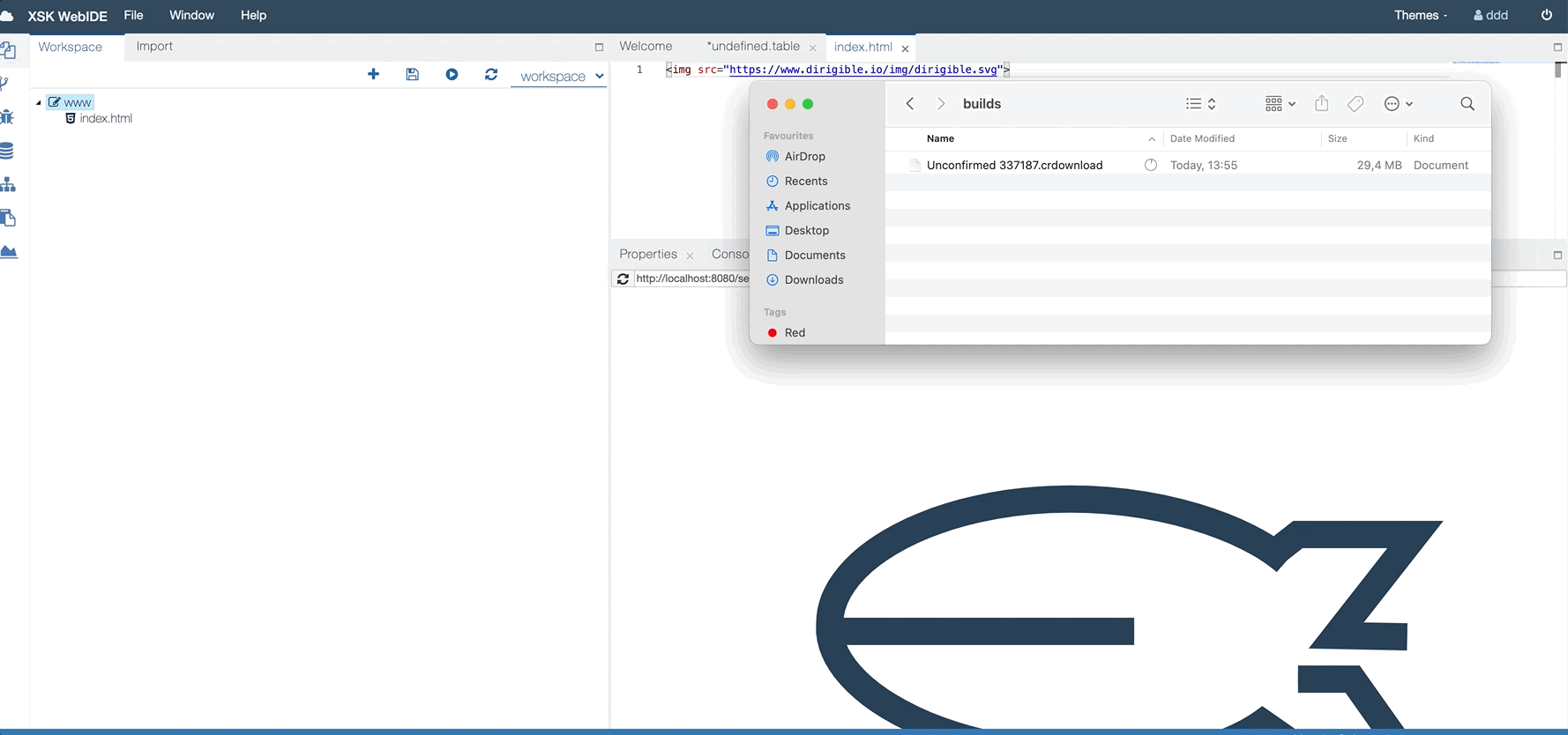Click the plus icon to create new project
The height and width of the screenshot is (735, 1568).
pyautogui.click(x=373, y=75)
